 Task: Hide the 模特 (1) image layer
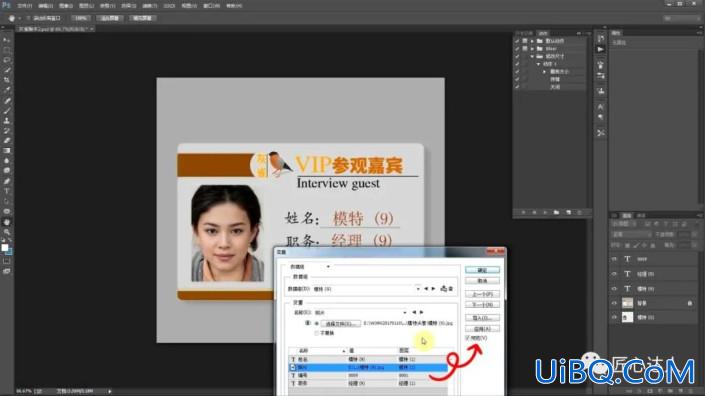(614, 317)
